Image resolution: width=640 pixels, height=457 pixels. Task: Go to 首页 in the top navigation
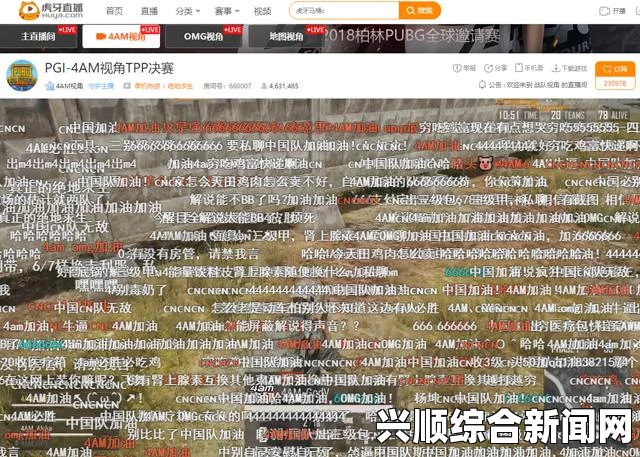114,11
